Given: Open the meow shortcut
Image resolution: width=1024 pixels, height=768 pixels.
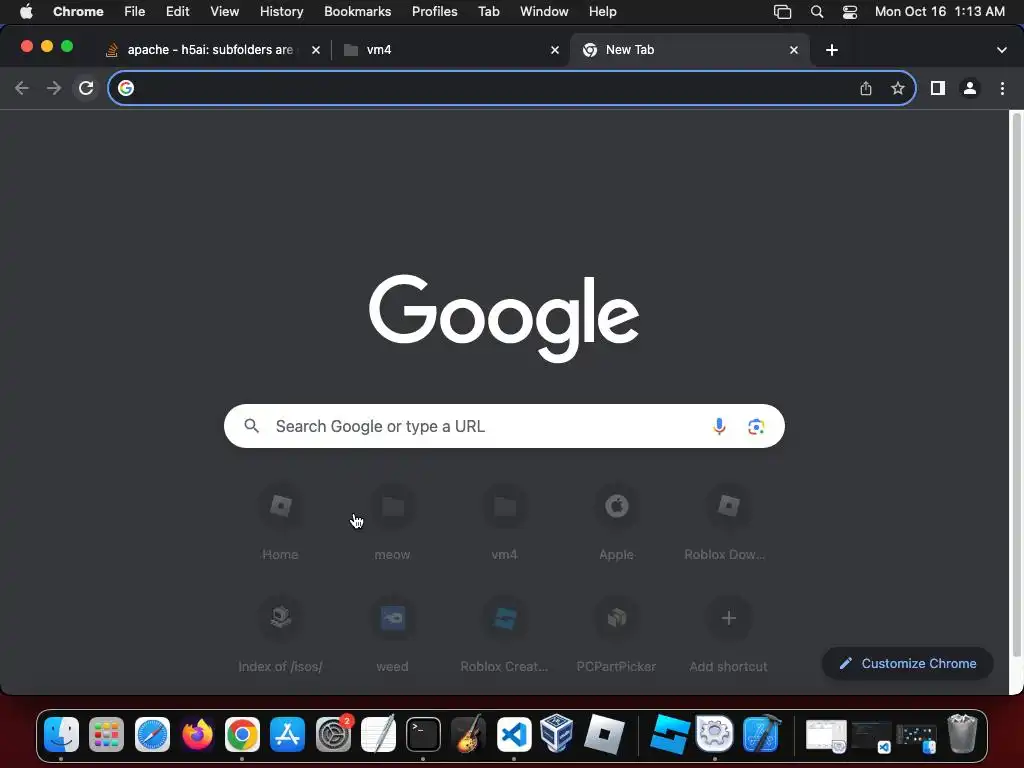Looking at the screenshot, I should pyautogui.click(x=392, y=522).
